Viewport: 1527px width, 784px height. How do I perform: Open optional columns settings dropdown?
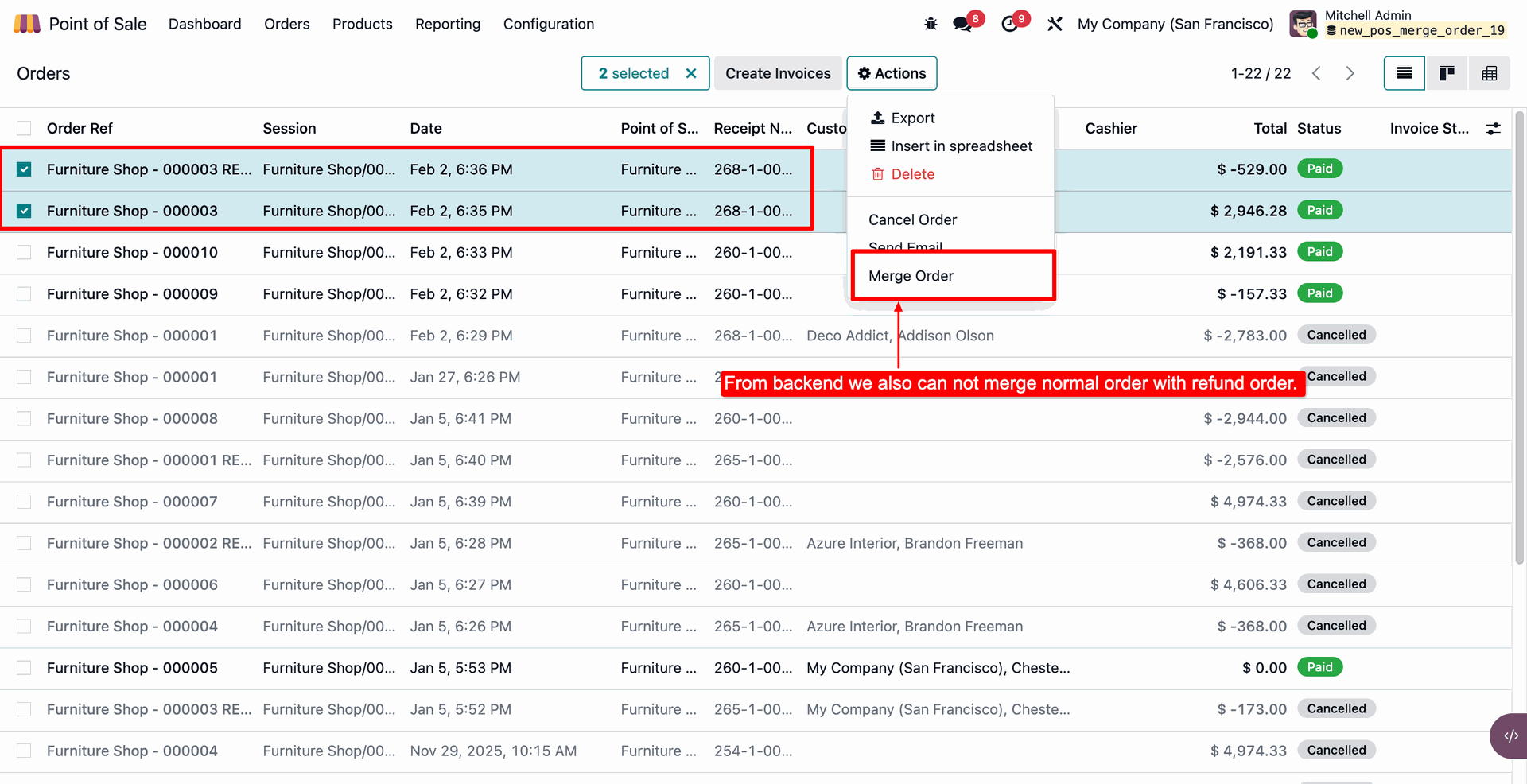(1493, 128)
